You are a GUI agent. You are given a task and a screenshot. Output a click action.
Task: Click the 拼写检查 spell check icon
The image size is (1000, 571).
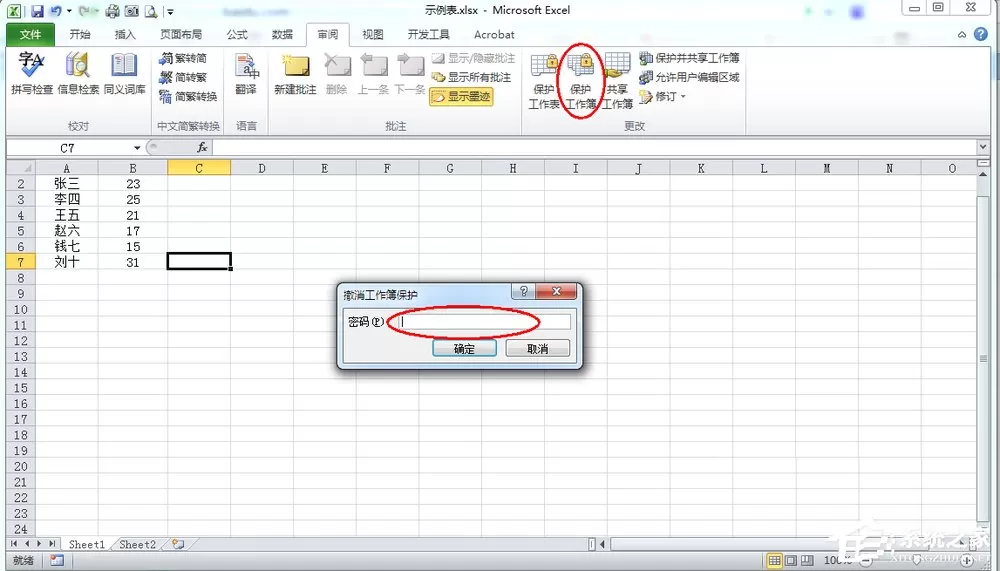pos(32,74)
